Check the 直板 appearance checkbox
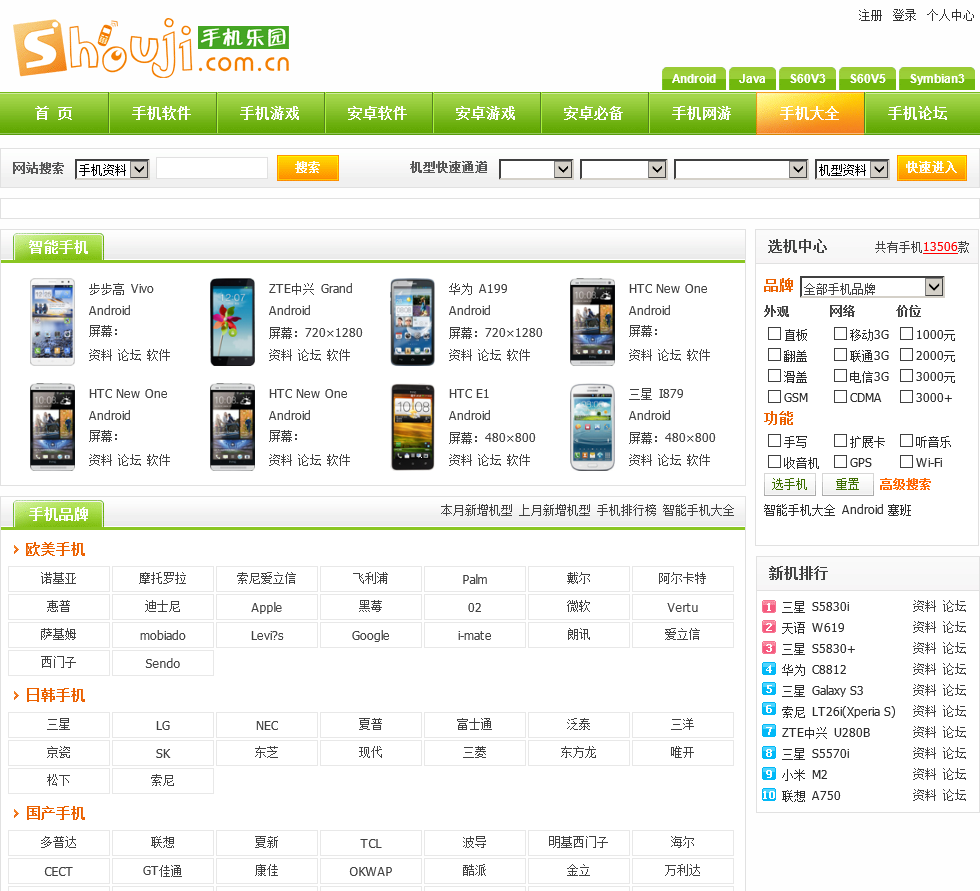 (x=774, y=334)
